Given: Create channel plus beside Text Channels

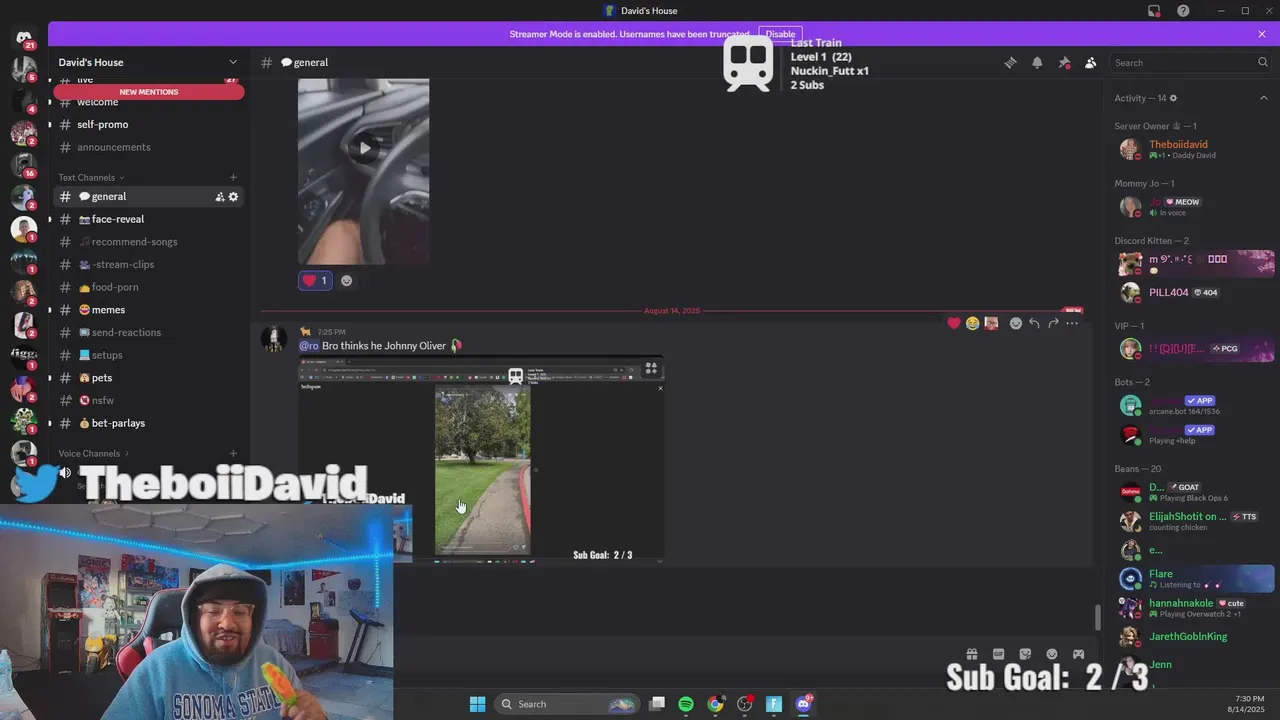Looking at the screenshot, I should pyautogui.click(x=233, y=177).
